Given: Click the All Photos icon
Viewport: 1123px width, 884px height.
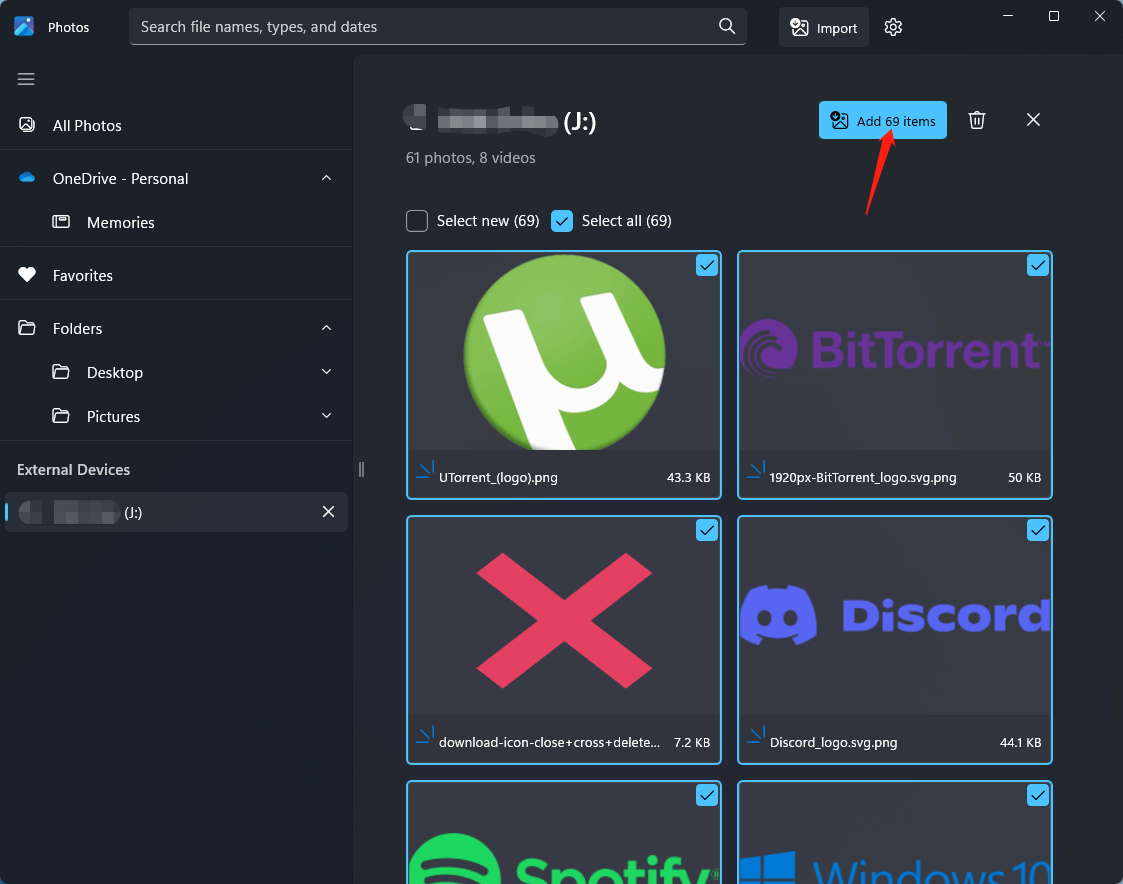Looking at the screenshot, I should pos(26,125).
